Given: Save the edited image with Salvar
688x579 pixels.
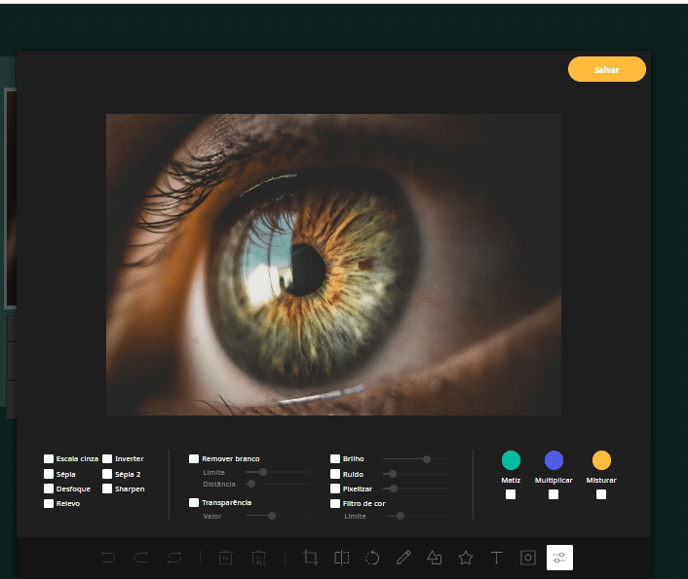Looking at the screenshot, I should tap(607, 69).
